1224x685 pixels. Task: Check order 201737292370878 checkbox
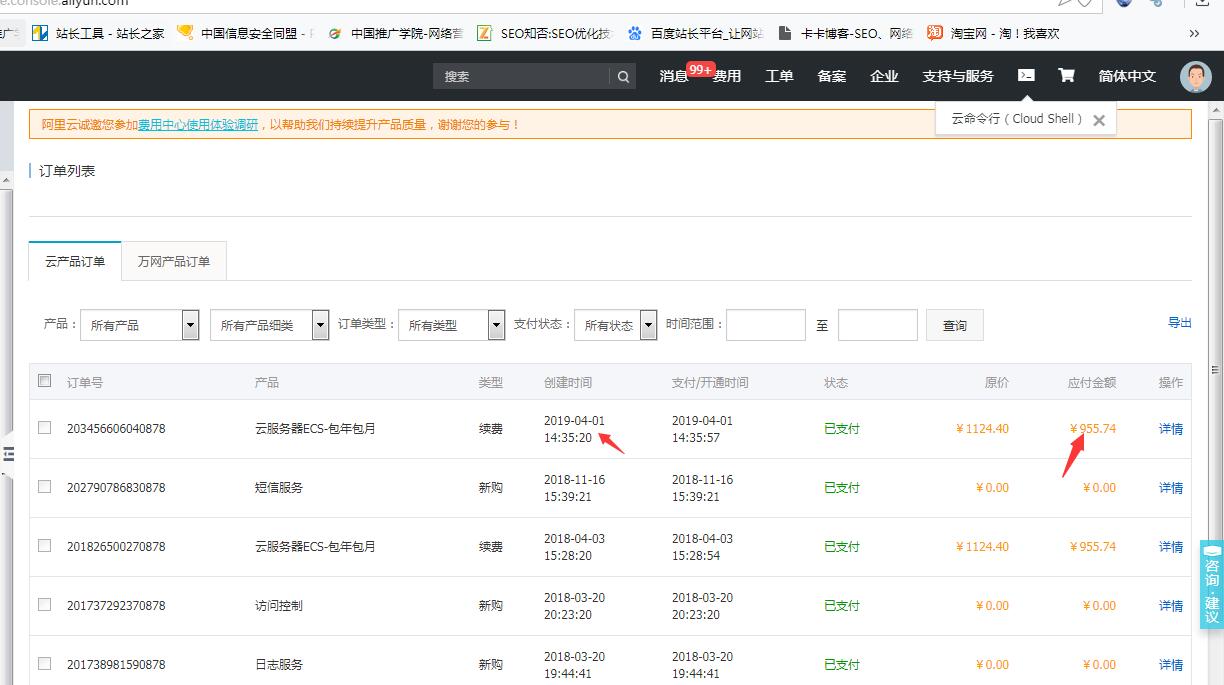pyautogui.click(x=44, y=604)
